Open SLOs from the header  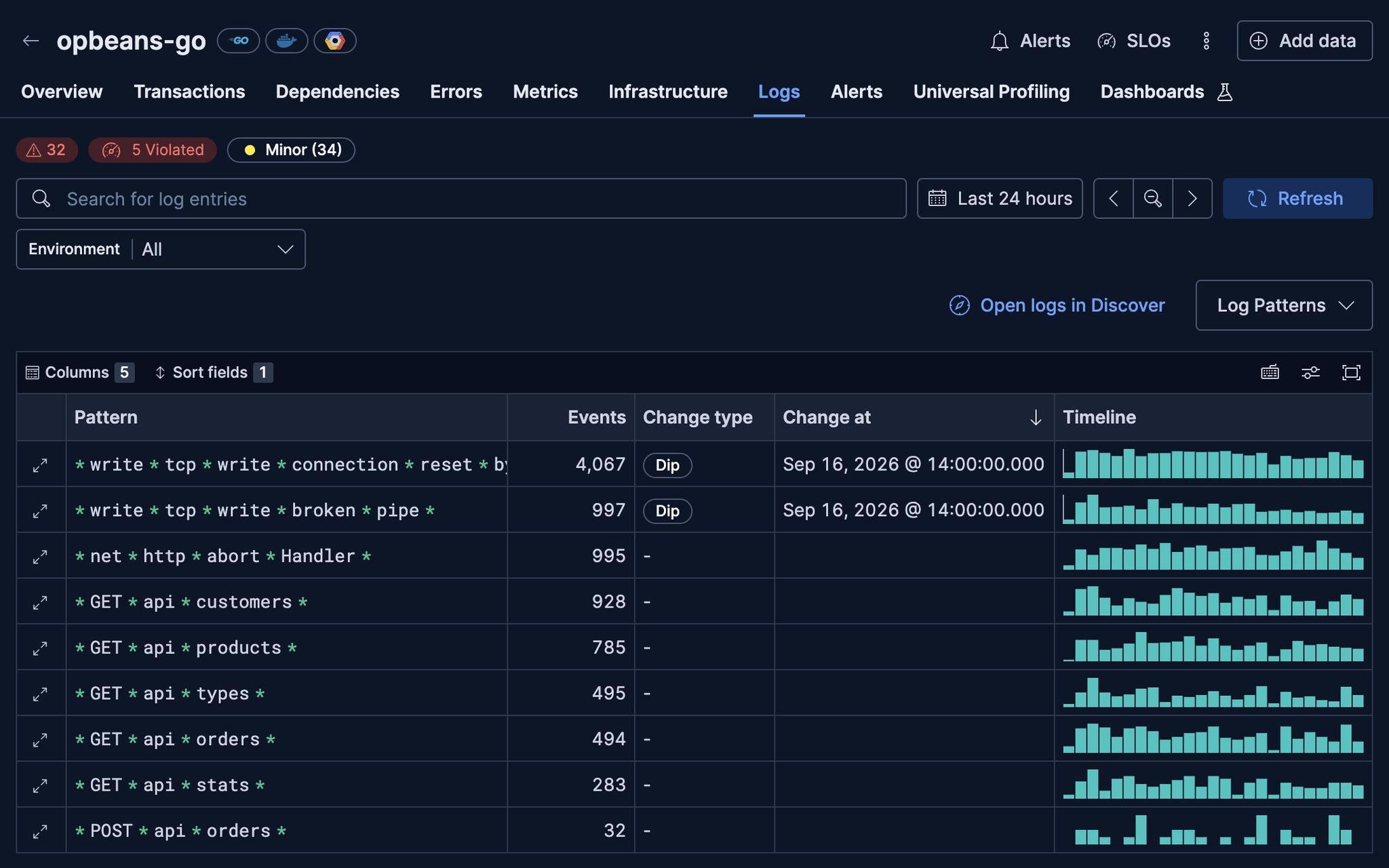(1134, 41)
